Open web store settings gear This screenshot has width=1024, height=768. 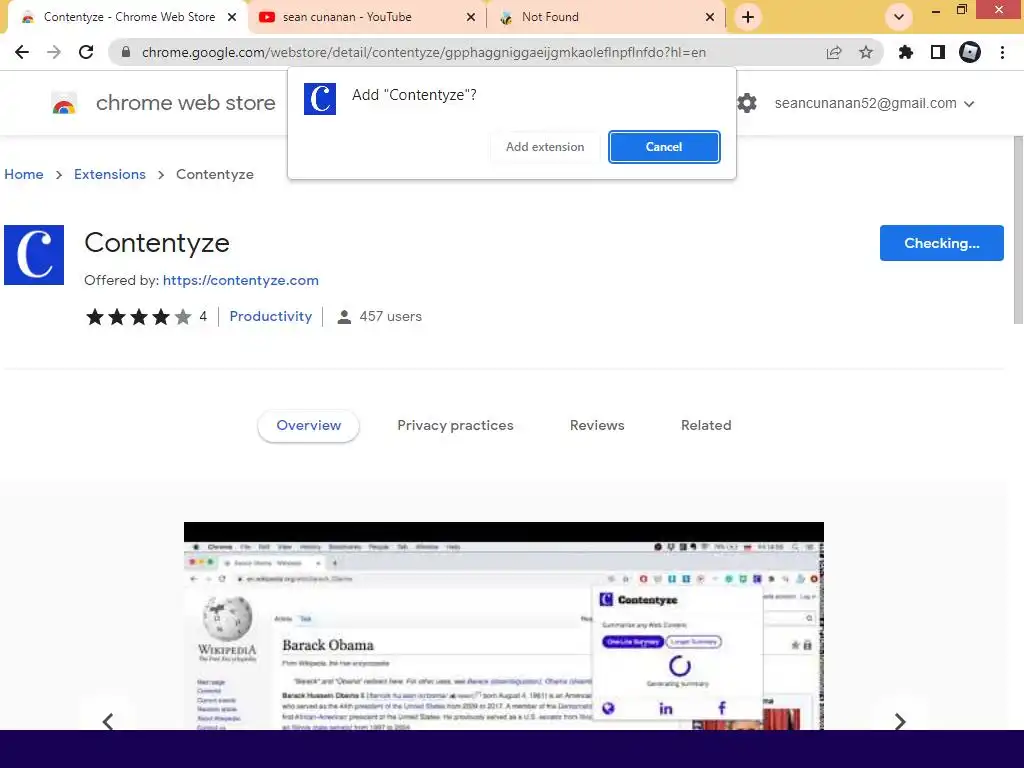746,103
